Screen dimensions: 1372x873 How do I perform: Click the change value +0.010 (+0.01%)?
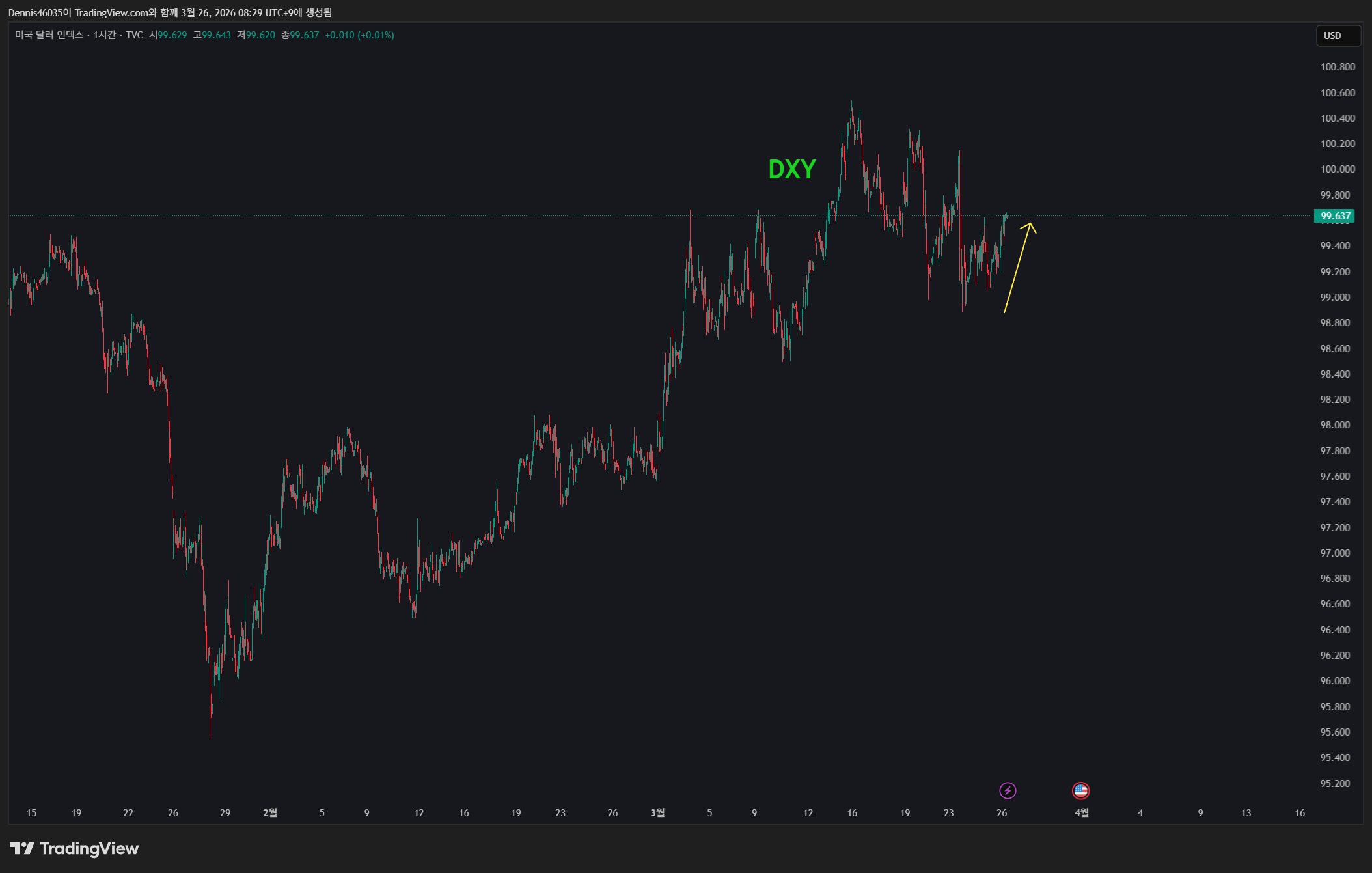point(359,35)
